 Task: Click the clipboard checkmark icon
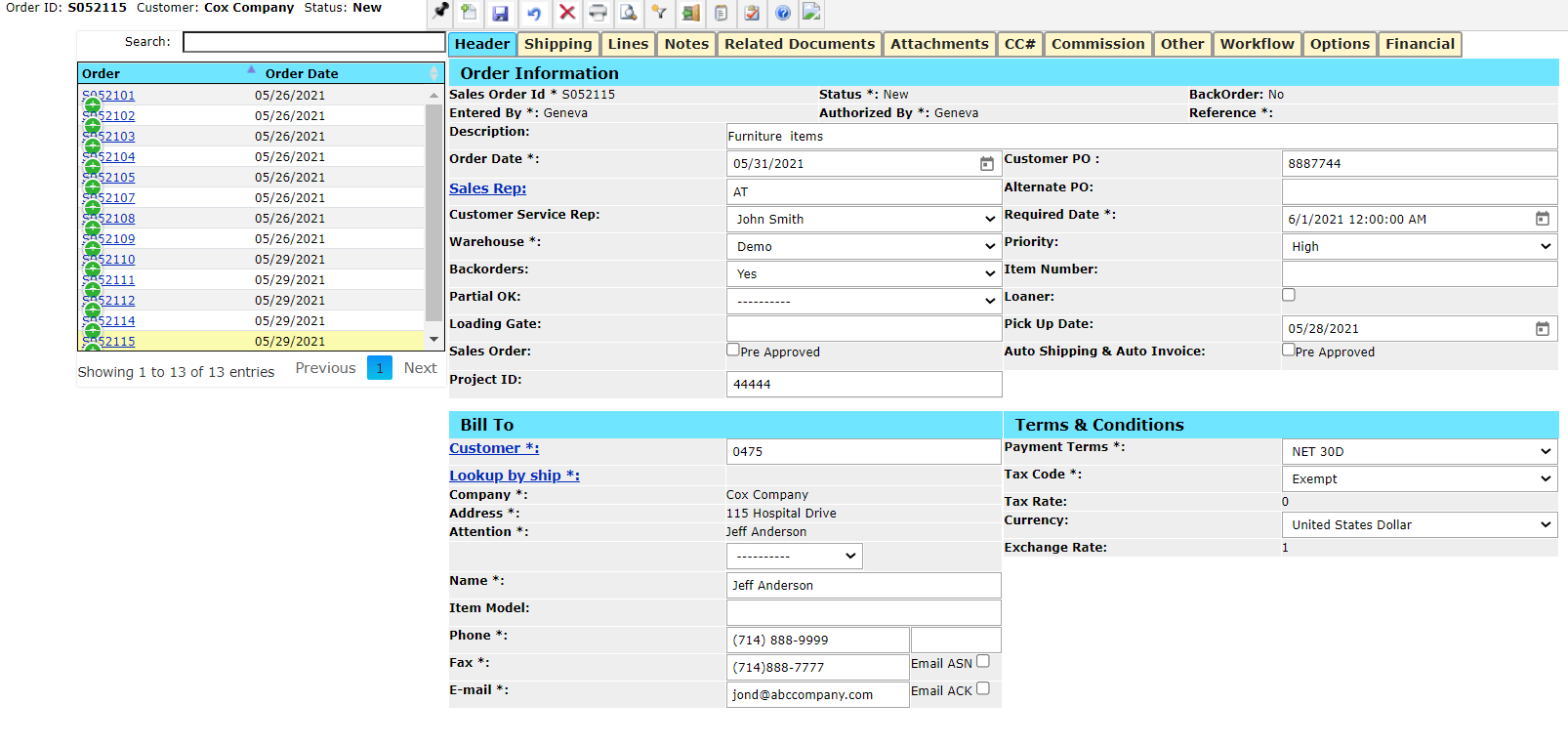(752, 13)
